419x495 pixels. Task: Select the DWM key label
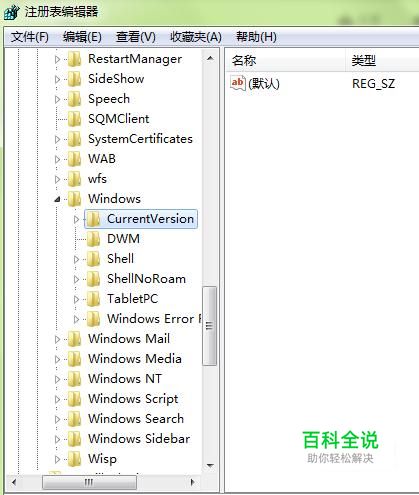[123, 239]
